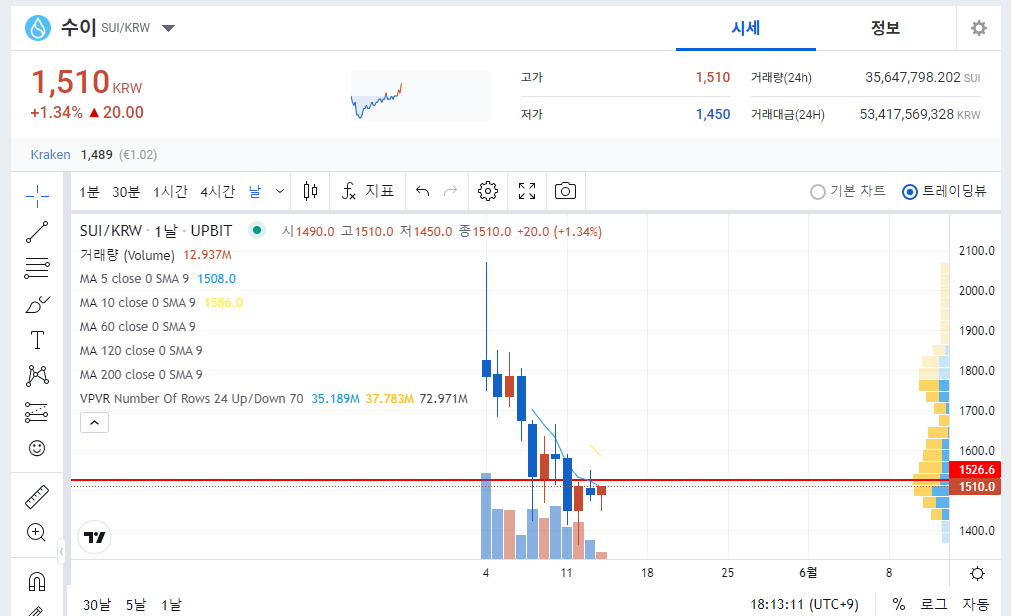Select the text annotation tool

point(37,340)
